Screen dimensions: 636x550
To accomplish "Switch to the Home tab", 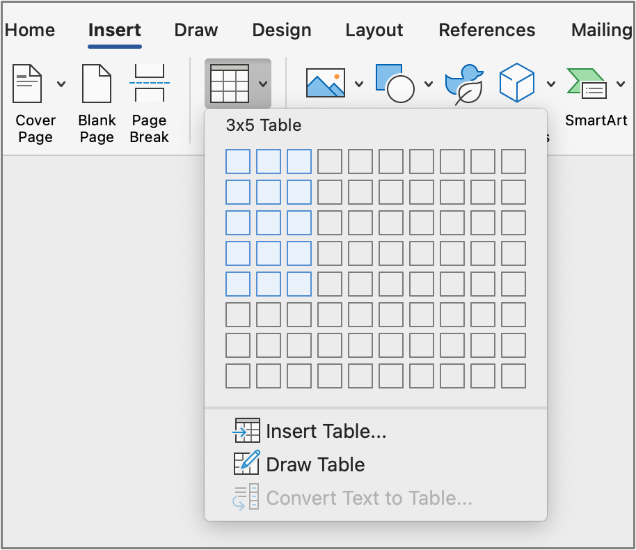I will pyautogui.click(x=30, y=30).
